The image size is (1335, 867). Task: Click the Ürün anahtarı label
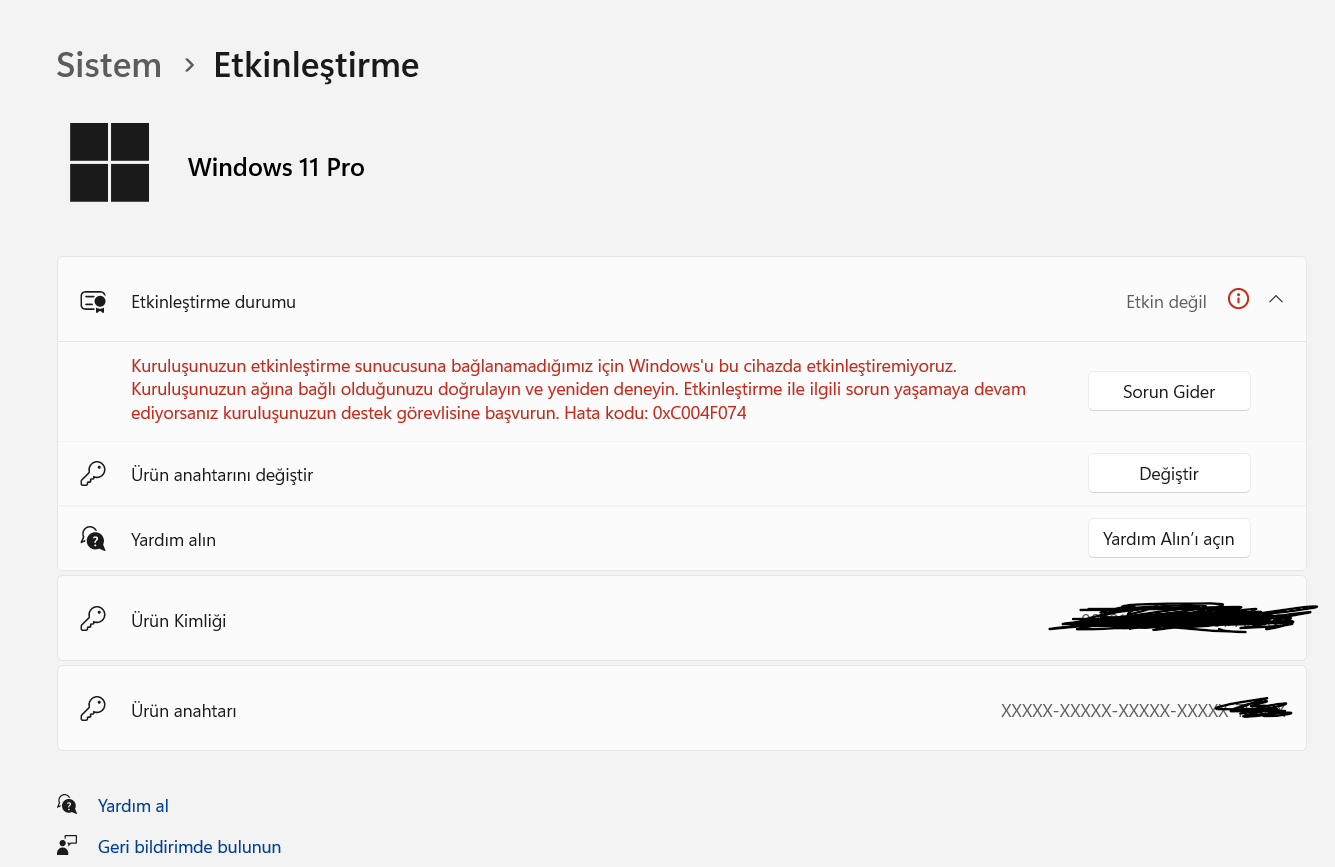pos(183,711)
